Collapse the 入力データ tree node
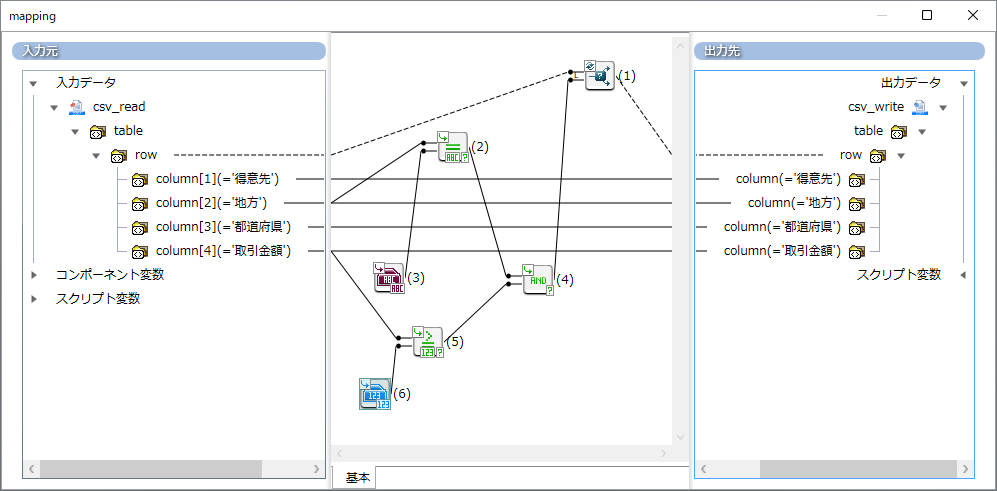Viewport: 997px width, 491px height. coord(34,83)
